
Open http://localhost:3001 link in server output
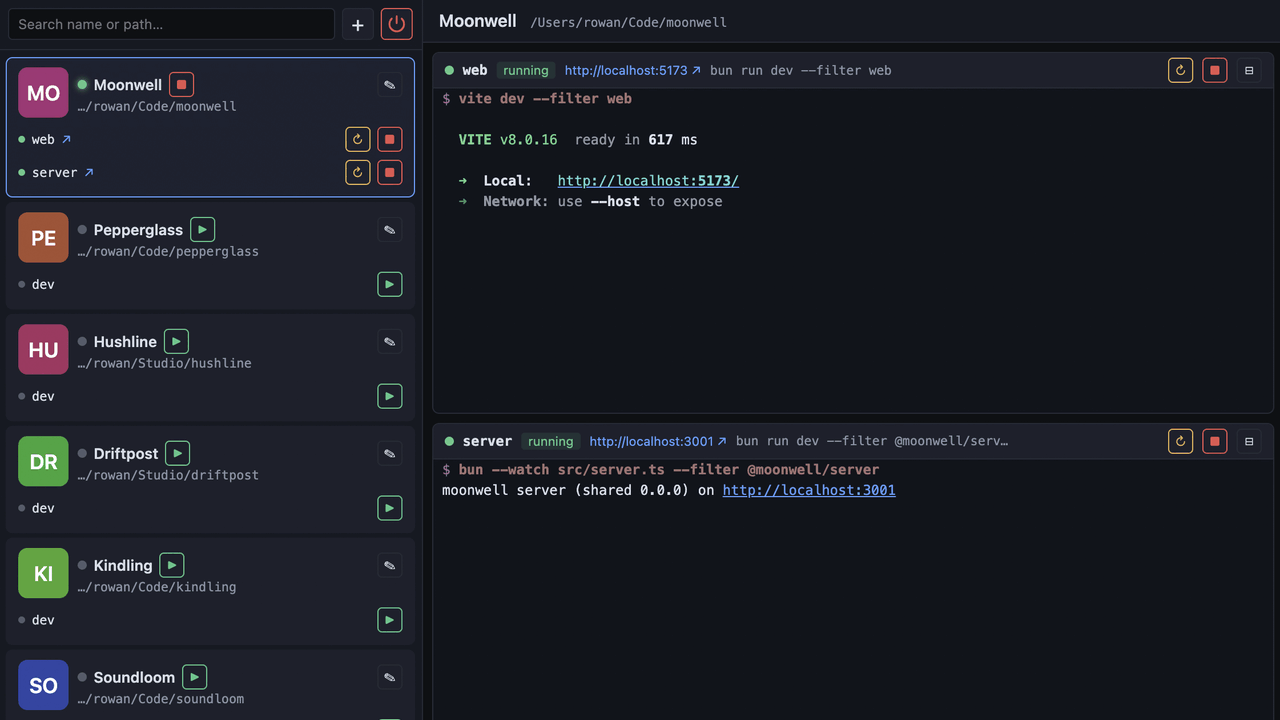(x=809, y=490)
